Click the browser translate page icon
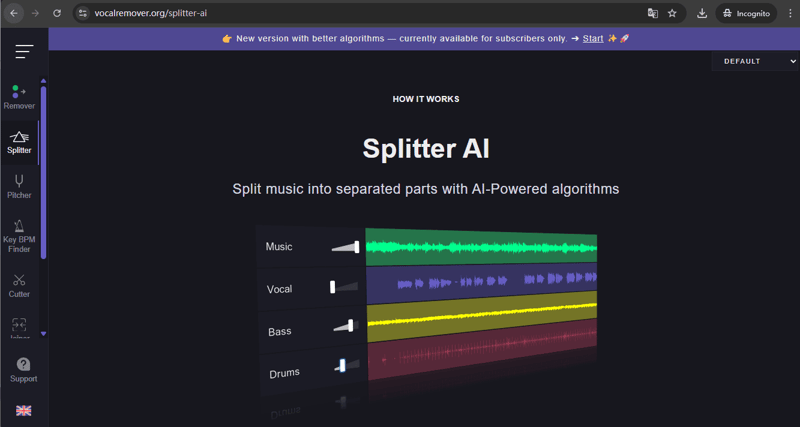Image resolution: width=800 pixels, height=427 pixels. point(652,14)
